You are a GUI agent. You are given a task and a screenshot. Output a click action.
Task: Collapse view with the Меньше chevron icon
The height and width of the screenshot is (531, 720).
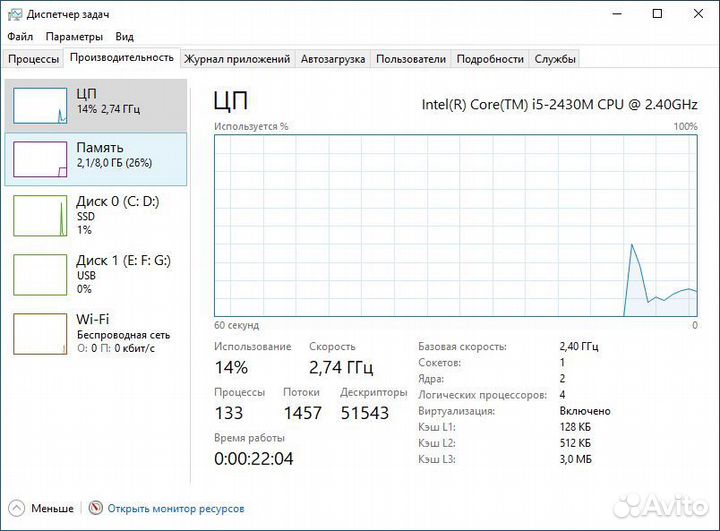(17, 508)
